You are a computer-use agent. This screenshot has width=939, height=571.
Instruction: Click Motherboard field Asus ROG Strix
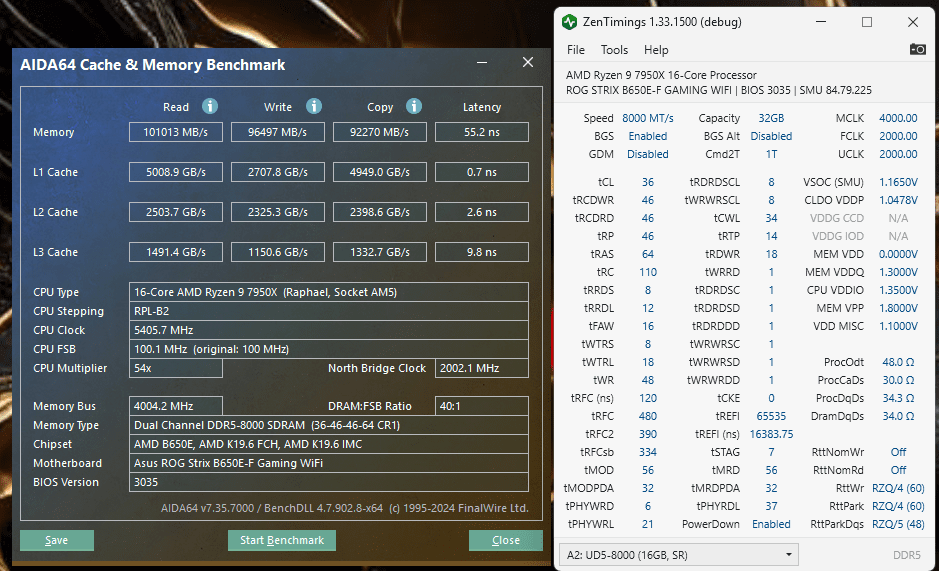pos(329,463)
